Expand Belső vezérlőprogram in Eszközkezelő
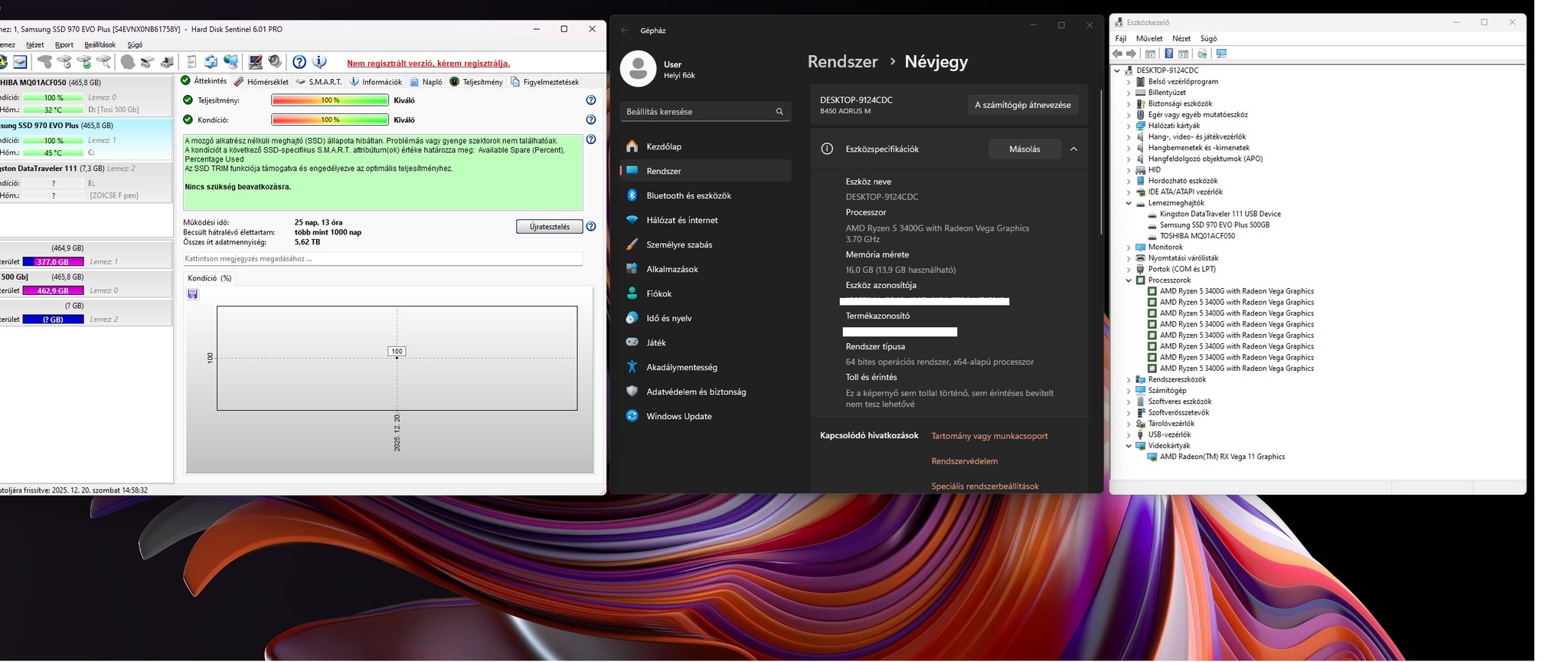 (1129, 81)
